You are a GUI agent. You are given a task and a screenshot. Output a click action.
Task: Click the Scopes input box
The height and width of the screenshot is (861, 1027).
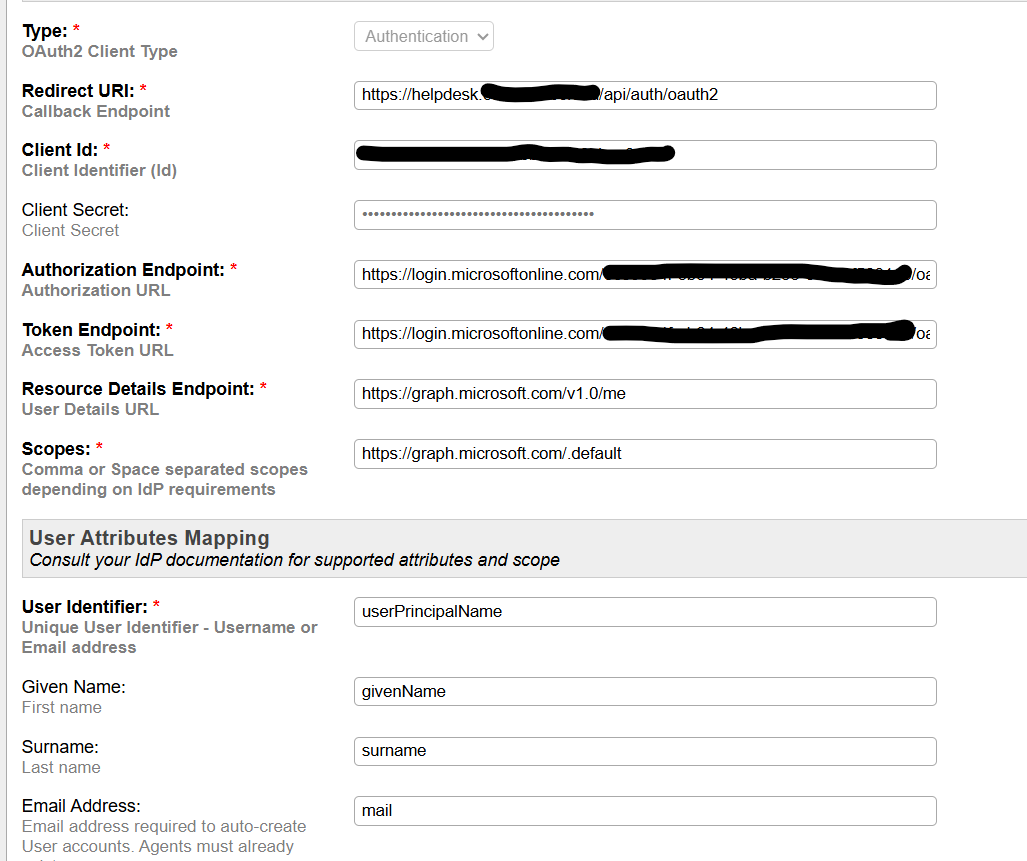pyautogui.click(x=644, y=454)
